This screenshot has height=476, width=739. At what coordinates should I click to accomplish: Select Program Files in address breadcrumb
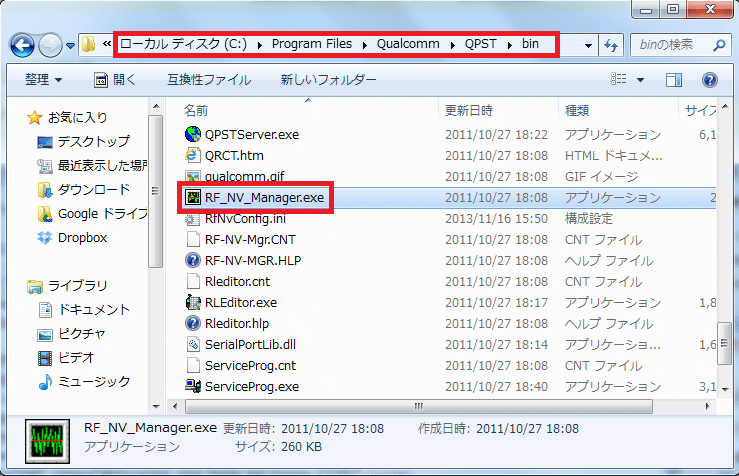[x=312, y=44]
